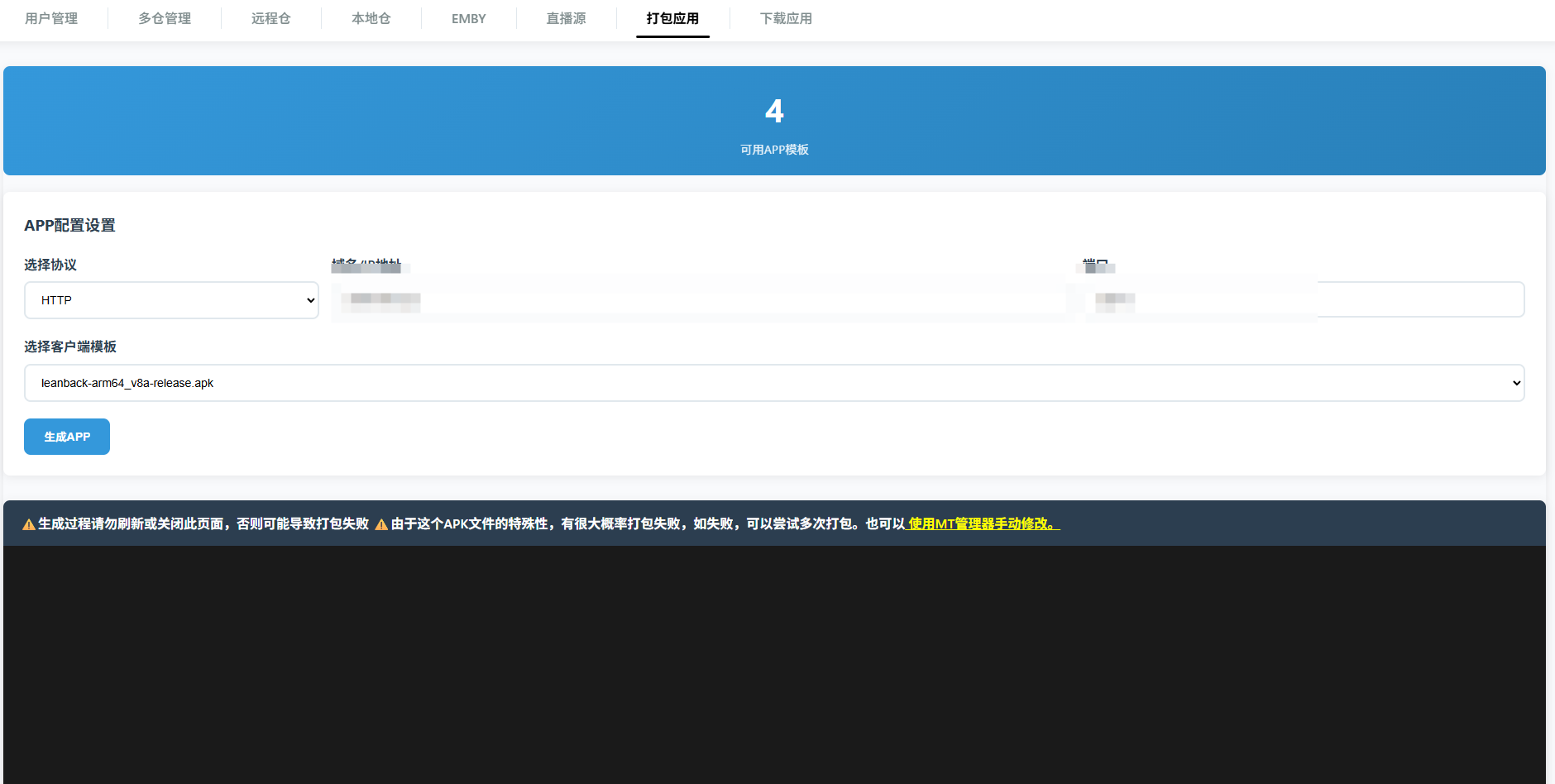Open the 使用MT管理器手动修改 link
Viewport: 1555px width, 784px height.
click(983, 523)
